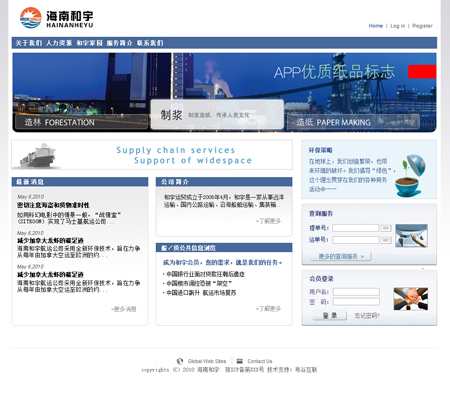The height and width of the screenshot is (398, 450).
Task: Click the 更多的查询服务 button
Action: click(x=341, y=256)
